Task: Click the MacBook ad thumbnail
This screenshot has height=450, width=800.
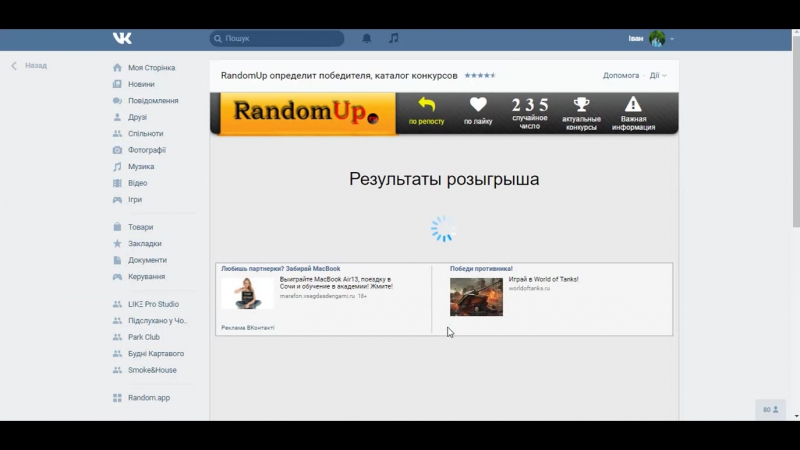Action: pyautogui.click(x=247, y=292)
